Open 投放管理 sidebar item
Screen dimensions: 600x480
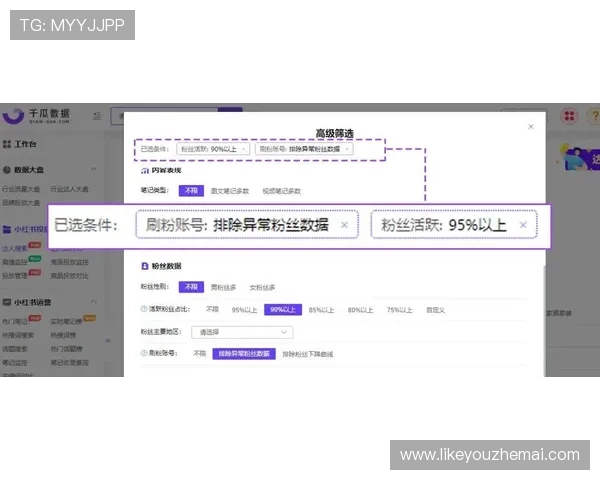click(15, 276)
